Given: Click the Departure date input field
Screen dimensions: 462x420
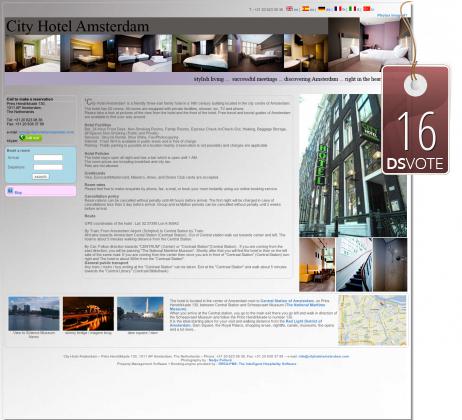Looking at the screenshot, I should 48,167.
